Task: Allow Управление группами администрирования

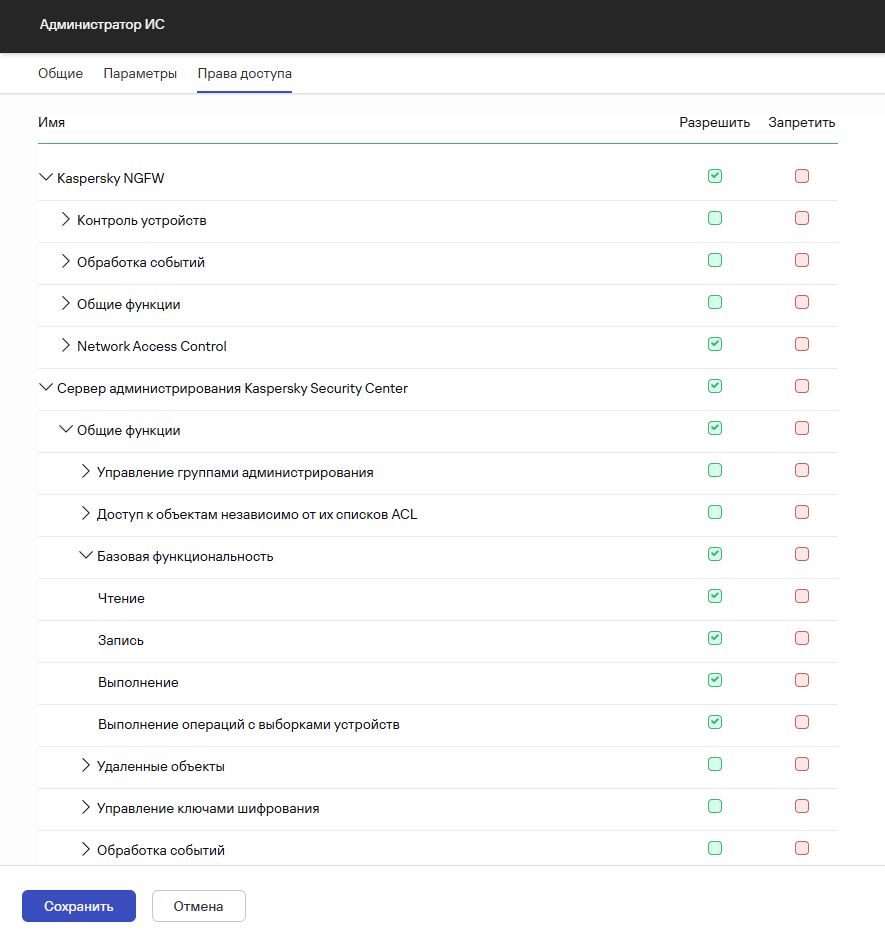Action: [x=715, y=470]
